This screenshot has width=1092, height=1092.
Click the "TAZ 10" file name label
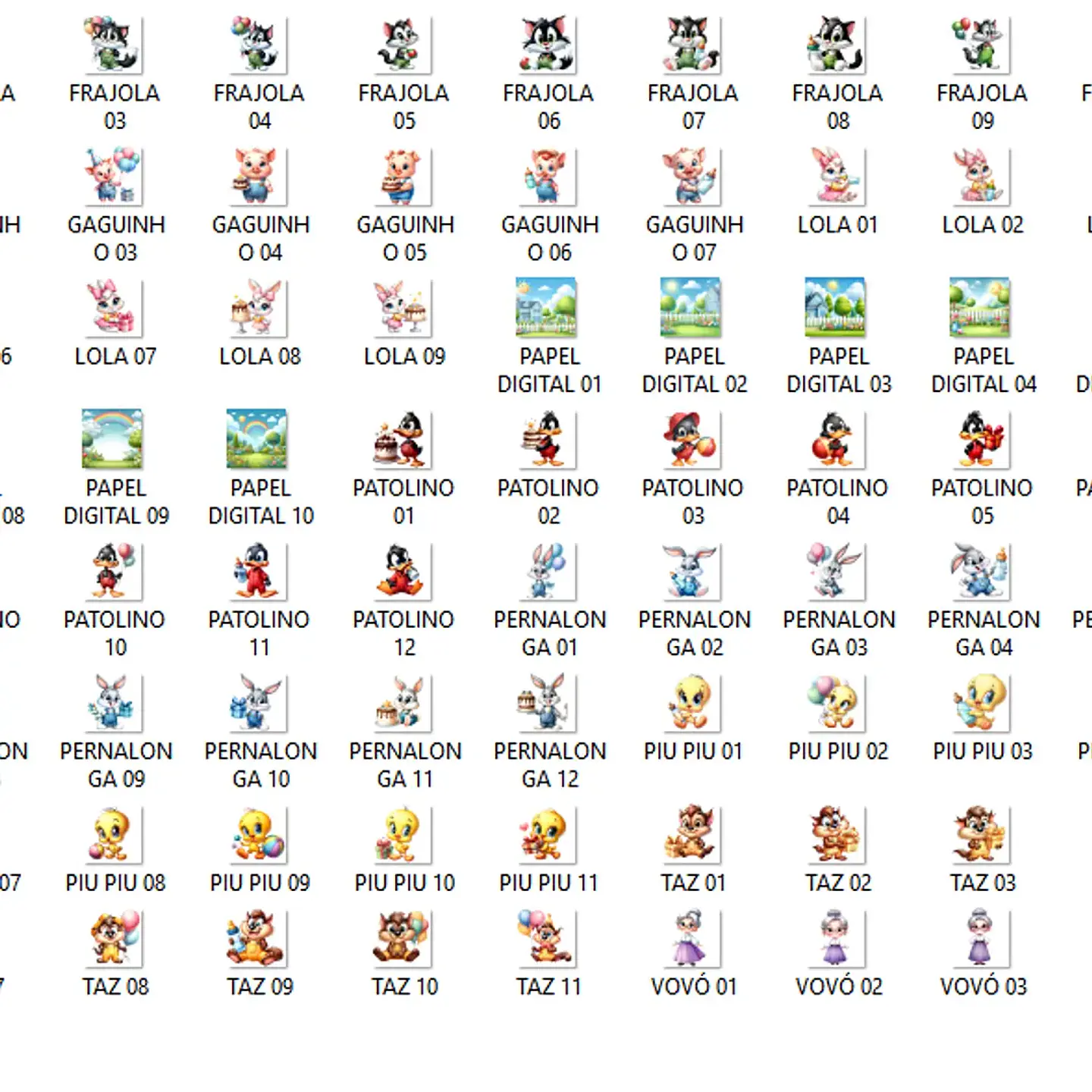click(x=405, y=987)
